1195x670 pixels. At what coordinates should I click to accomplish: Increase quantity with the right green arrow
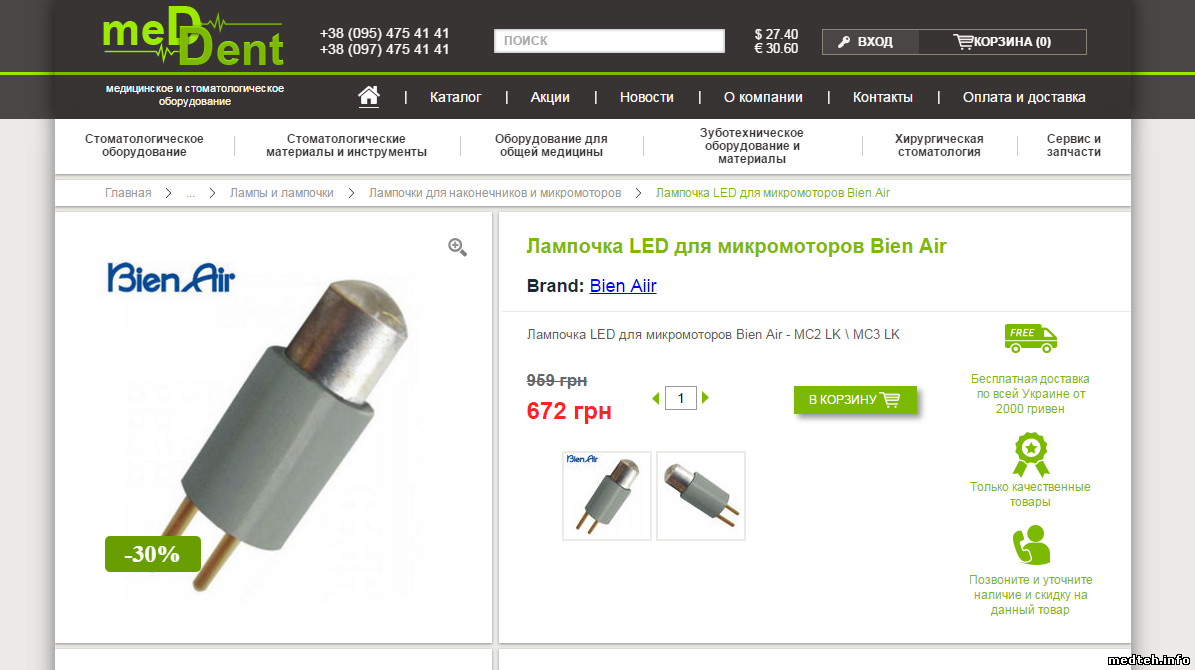click(x=706, y=398)
